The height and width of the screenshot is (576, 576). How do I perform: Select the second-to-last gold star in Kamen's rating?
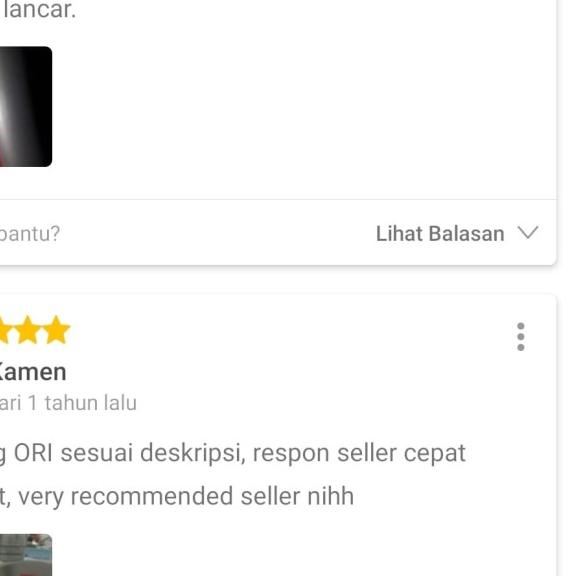[27, 330]
